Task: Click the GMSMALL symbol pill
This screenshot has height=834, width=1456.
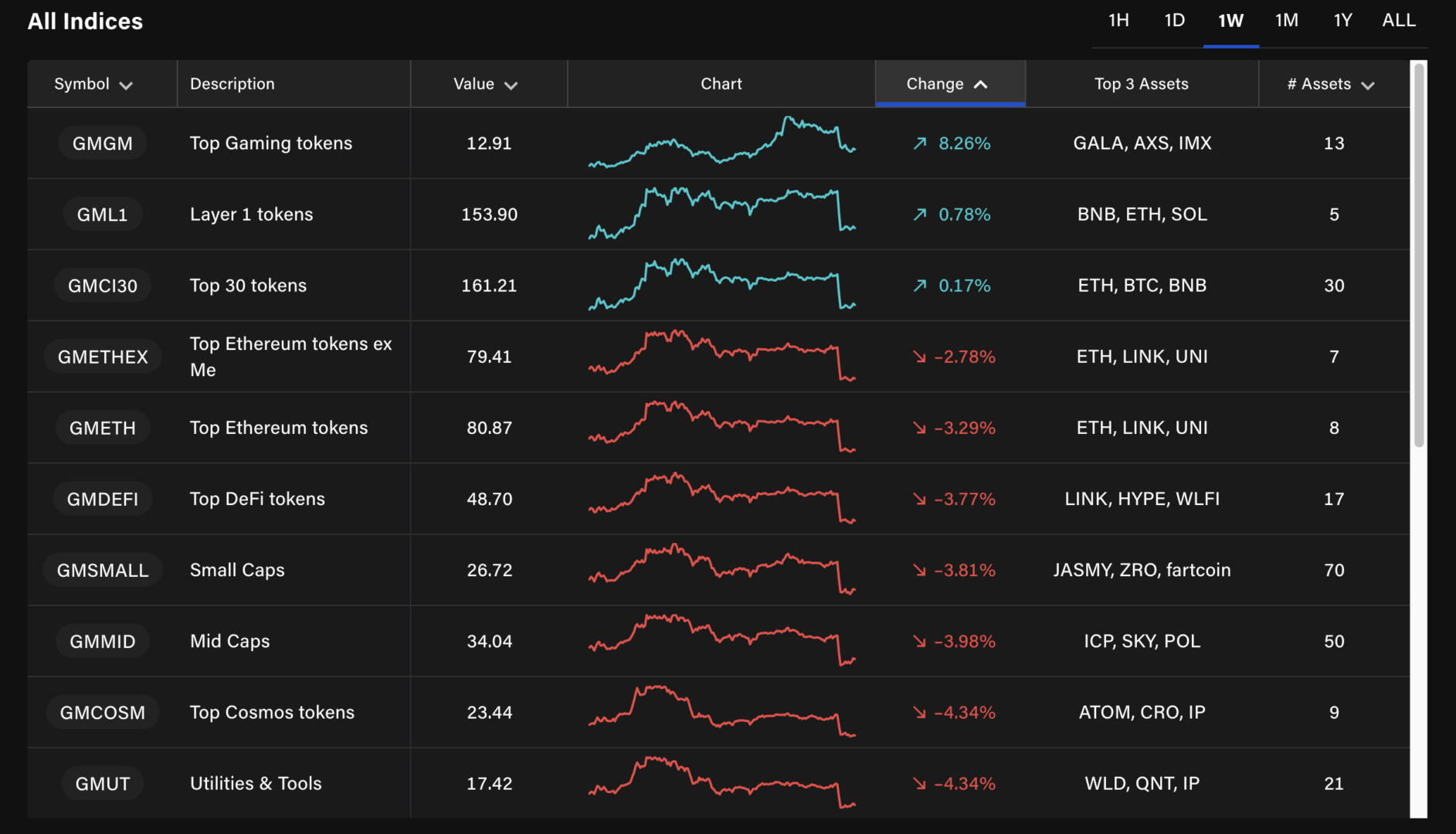Action: [102, 570]
